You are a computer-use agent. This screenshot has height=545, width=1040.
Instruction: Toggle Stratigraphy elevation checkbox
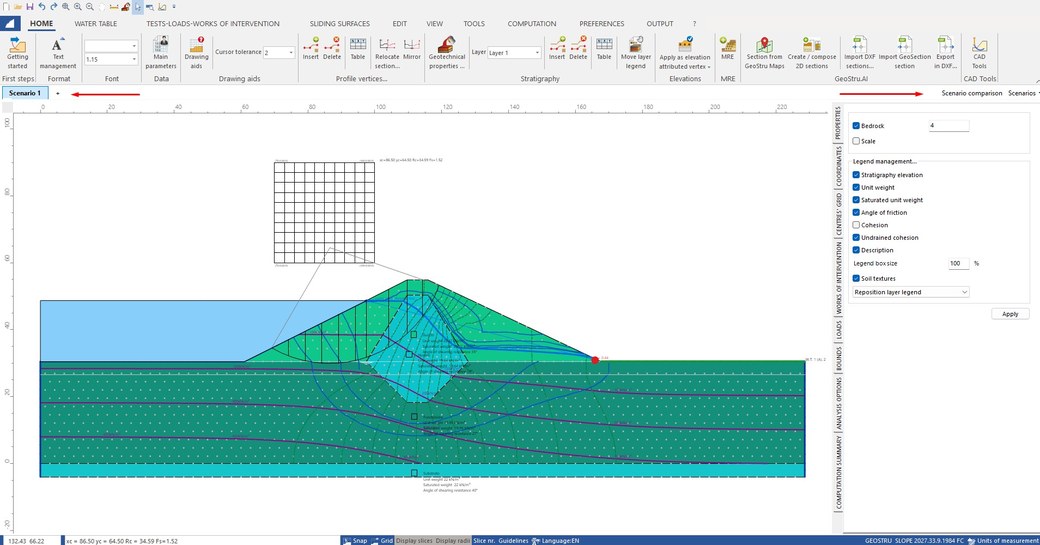tap(856, 175)
